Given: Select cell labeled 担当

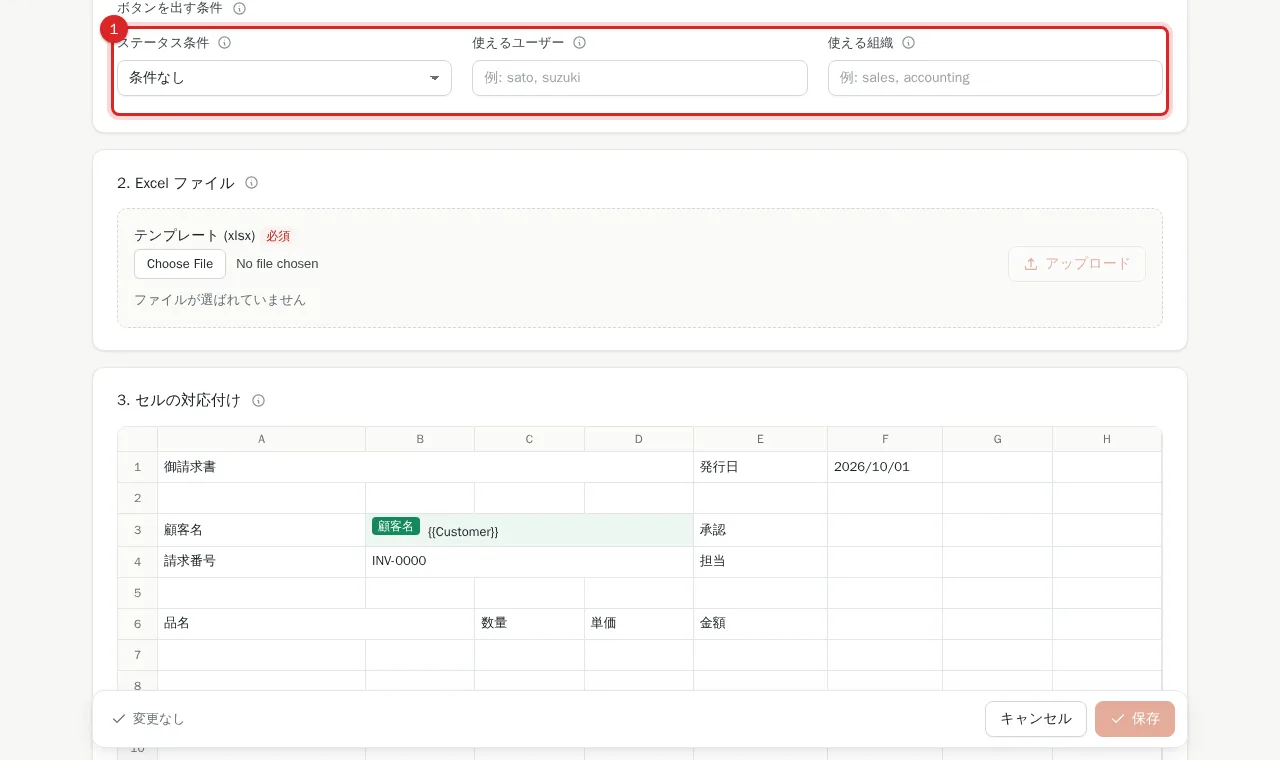Looking at the screenshot, I should tap(761, 561).
